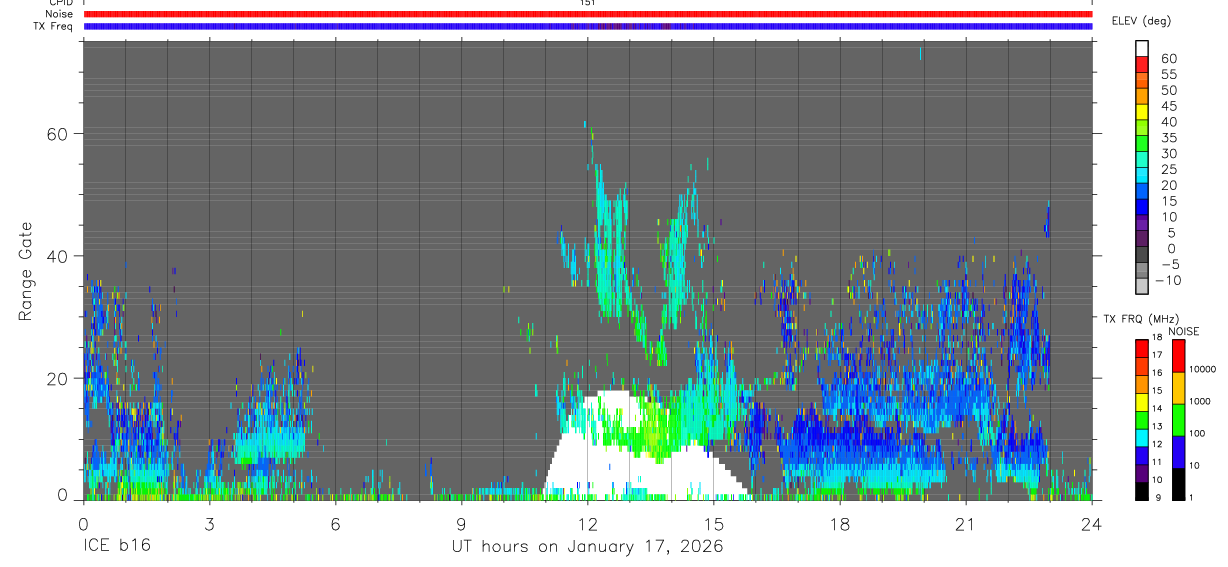Pick the yellow segment of TX FRQ colorbar
This screenshot has height=567, width=1228.
pos(1142,400)
